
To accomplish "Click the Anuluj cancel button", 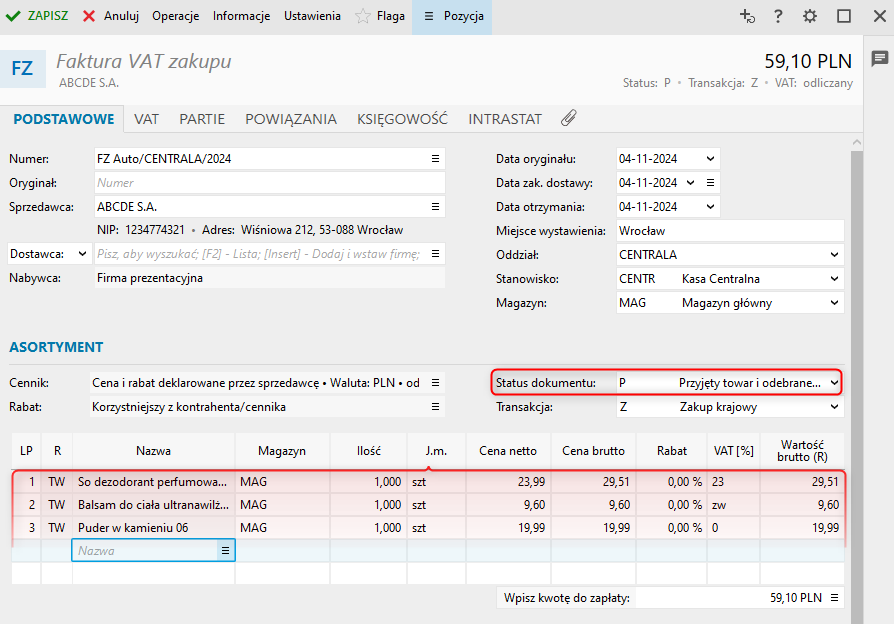I will coord(110,16).
